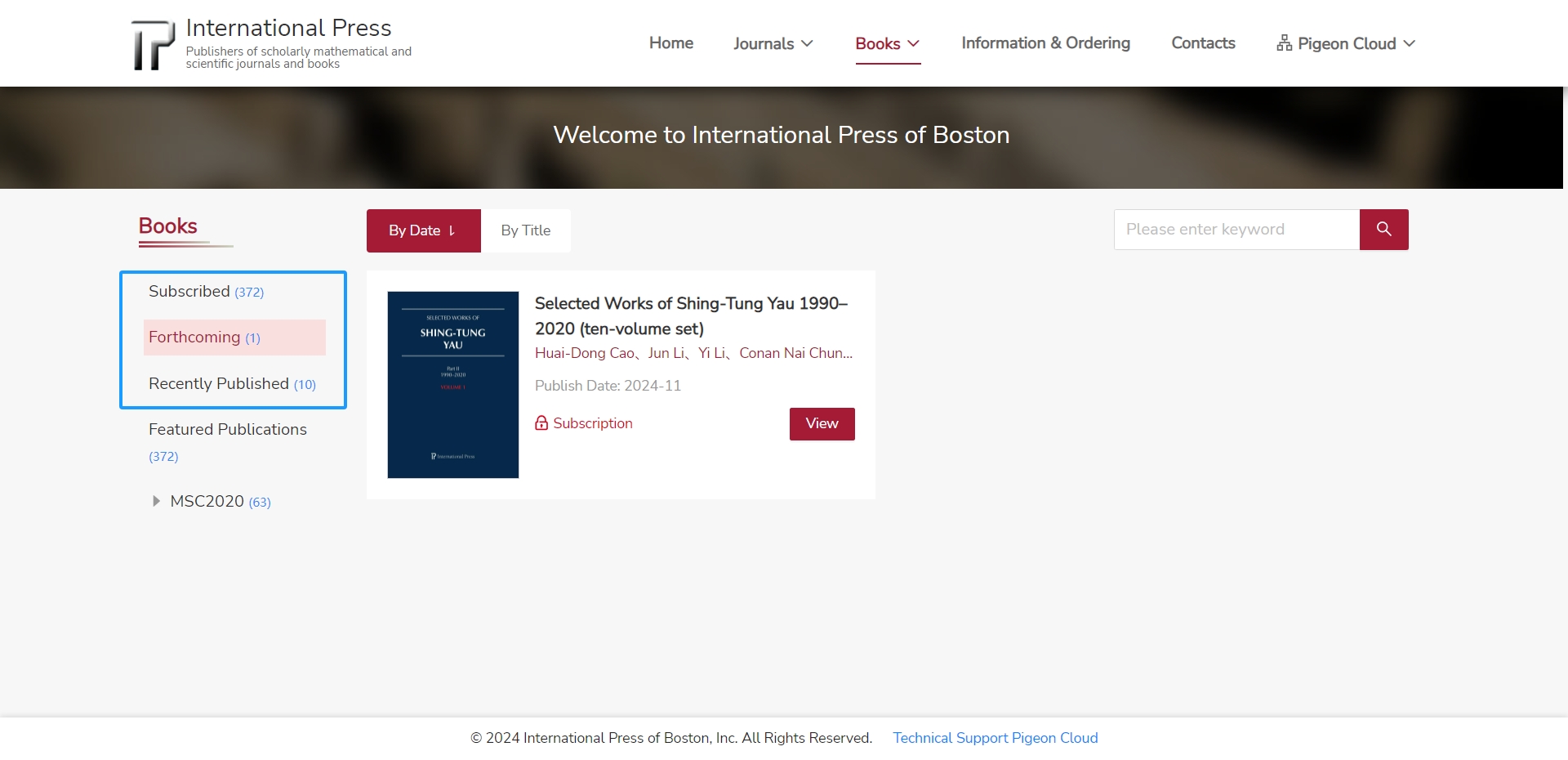Click the magnifier search button
The image size is (1568, 760).
click(x=1383, y=230)
